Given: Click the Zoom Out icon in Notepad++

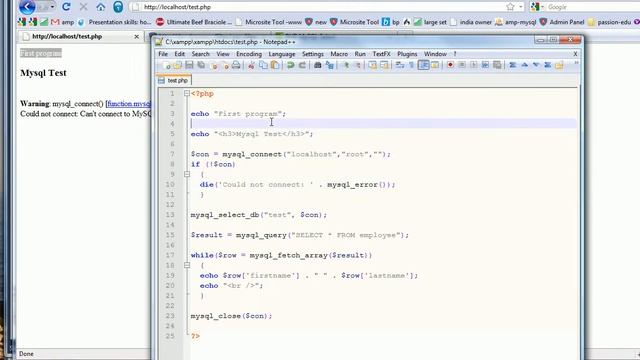Looking at the screenshot, I should (x=357, y=65).
